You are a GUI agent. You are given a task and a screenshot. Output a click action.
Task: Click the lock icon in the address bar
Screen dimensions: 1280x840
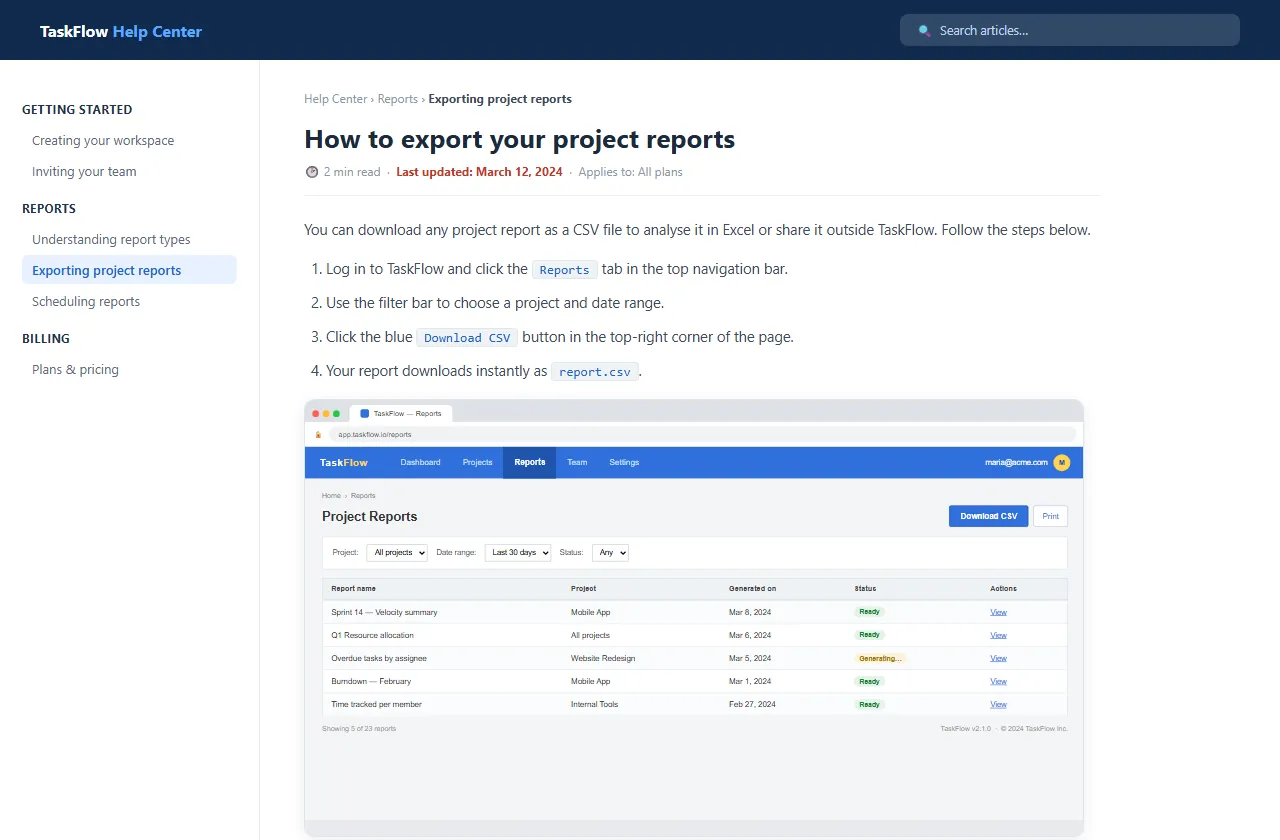[x=318, y=435]
